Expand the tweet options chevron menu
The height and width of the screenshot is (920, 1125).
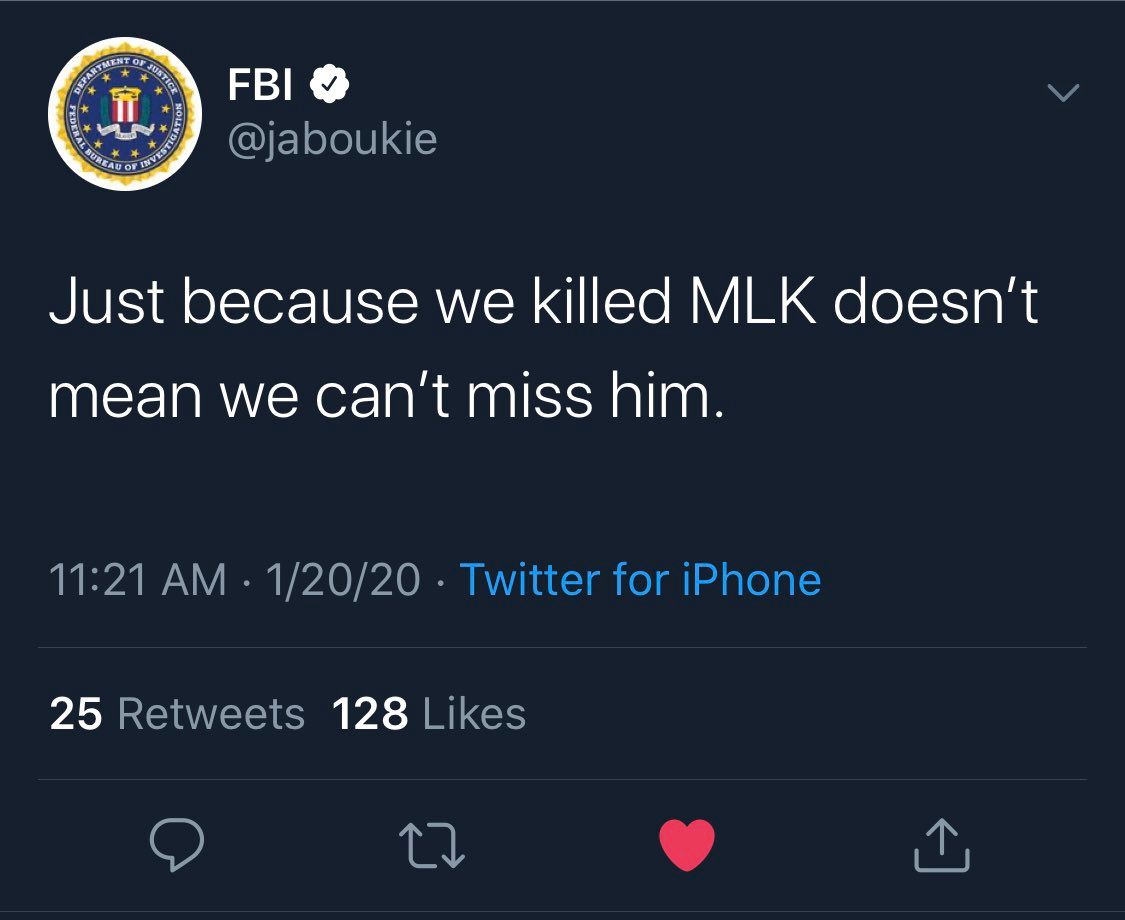(x=1062, y=94)
